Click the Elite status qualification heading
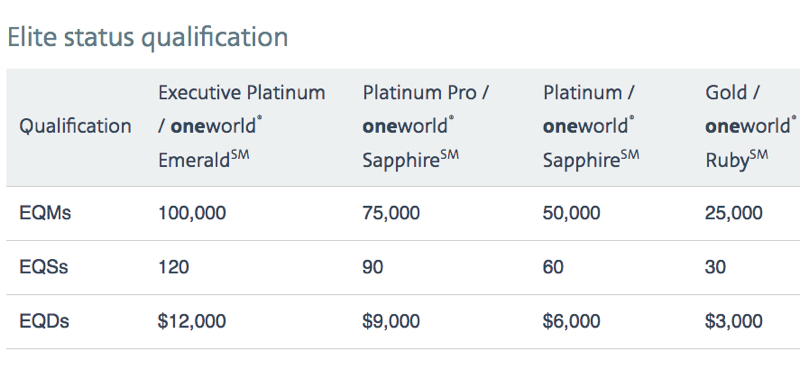The width and height of the screenshot is (800, 380). point(147,38)
